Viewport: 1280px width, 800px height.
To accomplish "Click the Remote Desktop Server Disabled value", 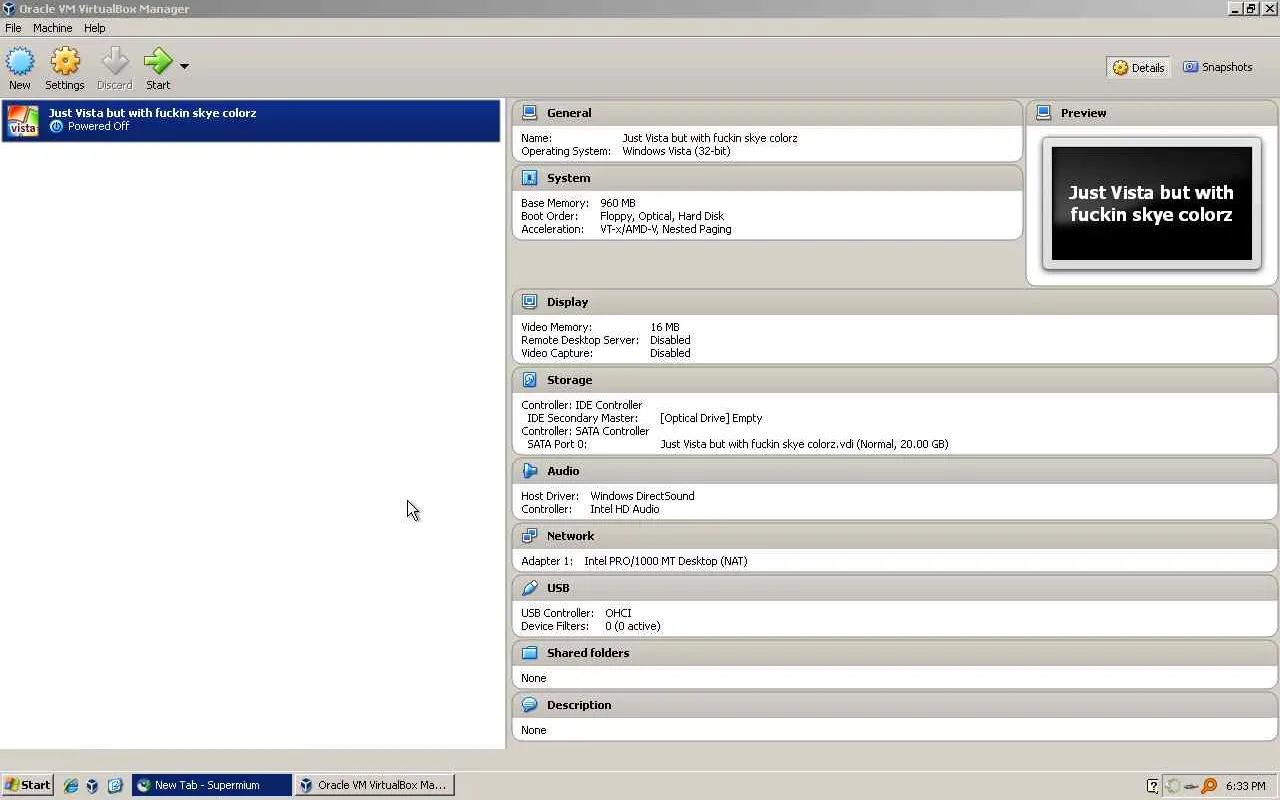I will [x=670, y=340].
